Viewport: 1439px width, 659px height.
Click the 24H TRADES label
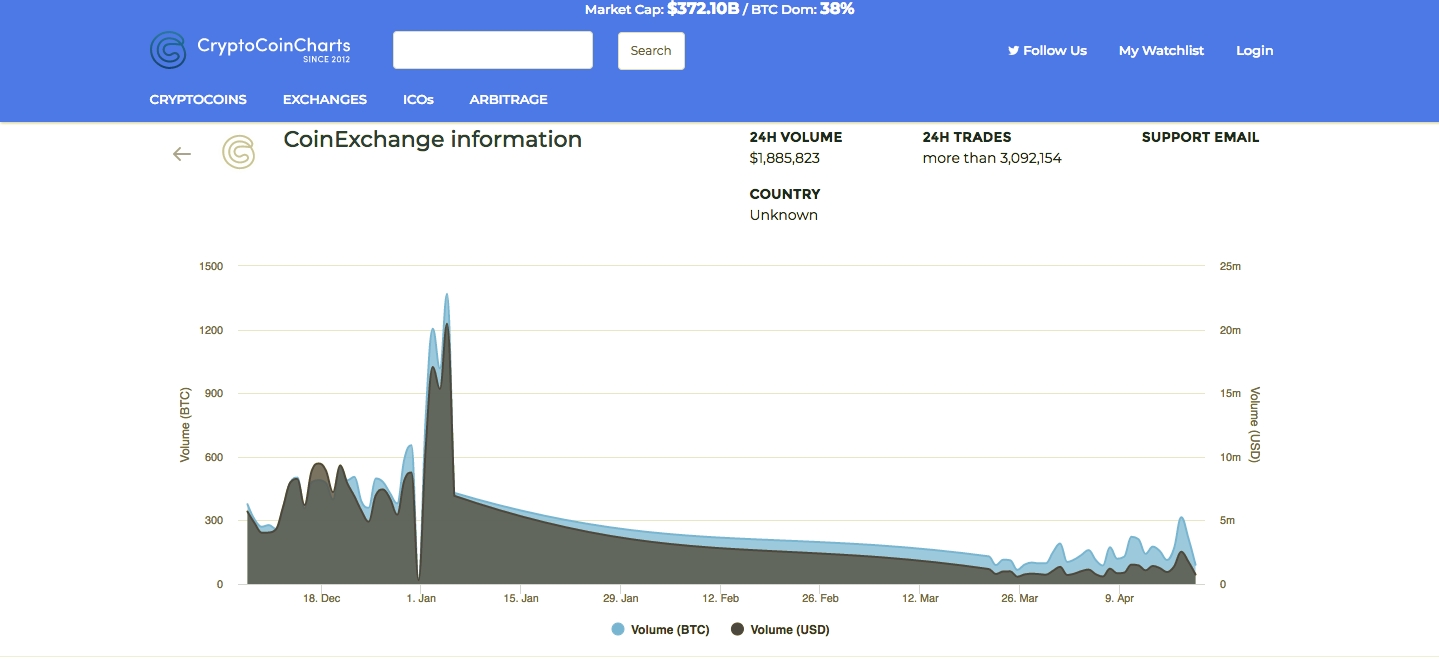click(967, 137)
